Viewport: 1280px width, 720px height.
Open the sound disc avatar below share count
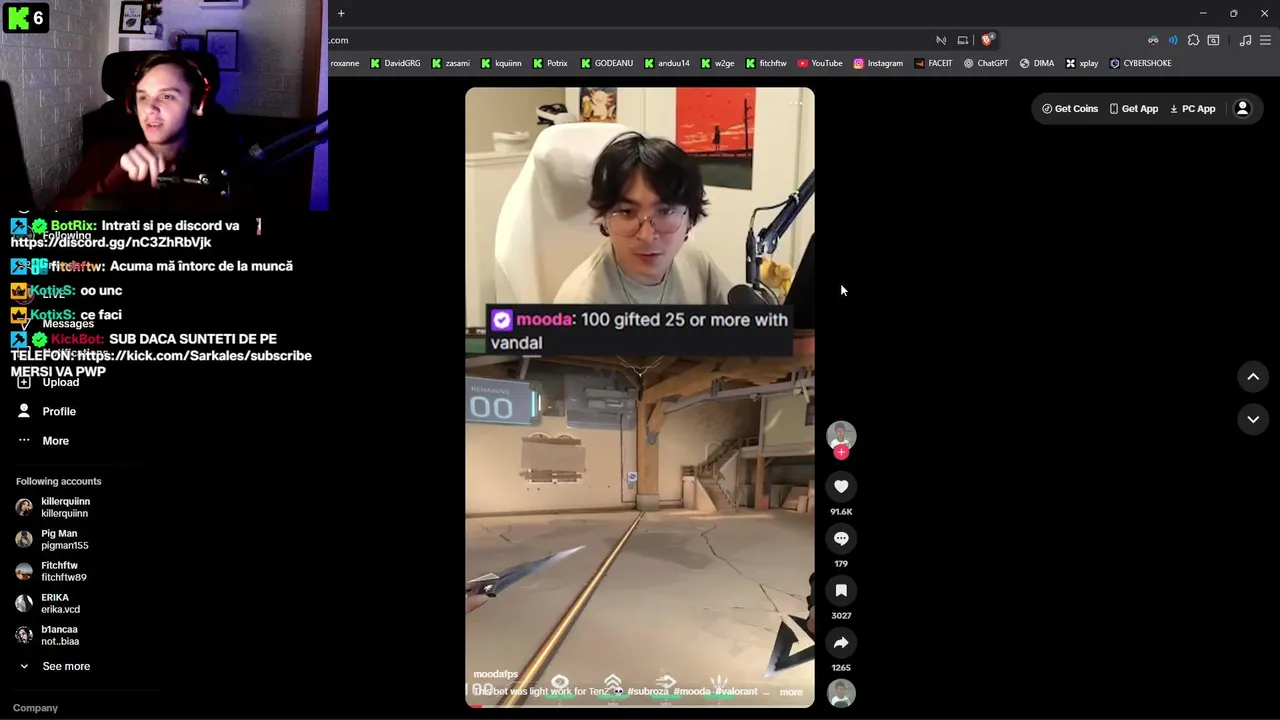pos(841,693)
